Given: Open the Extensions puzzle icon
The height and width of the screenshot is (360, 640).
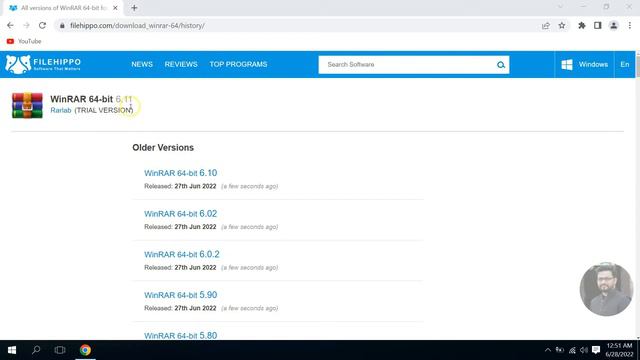Looking at the screenshot, I should (x=582, y=26).
